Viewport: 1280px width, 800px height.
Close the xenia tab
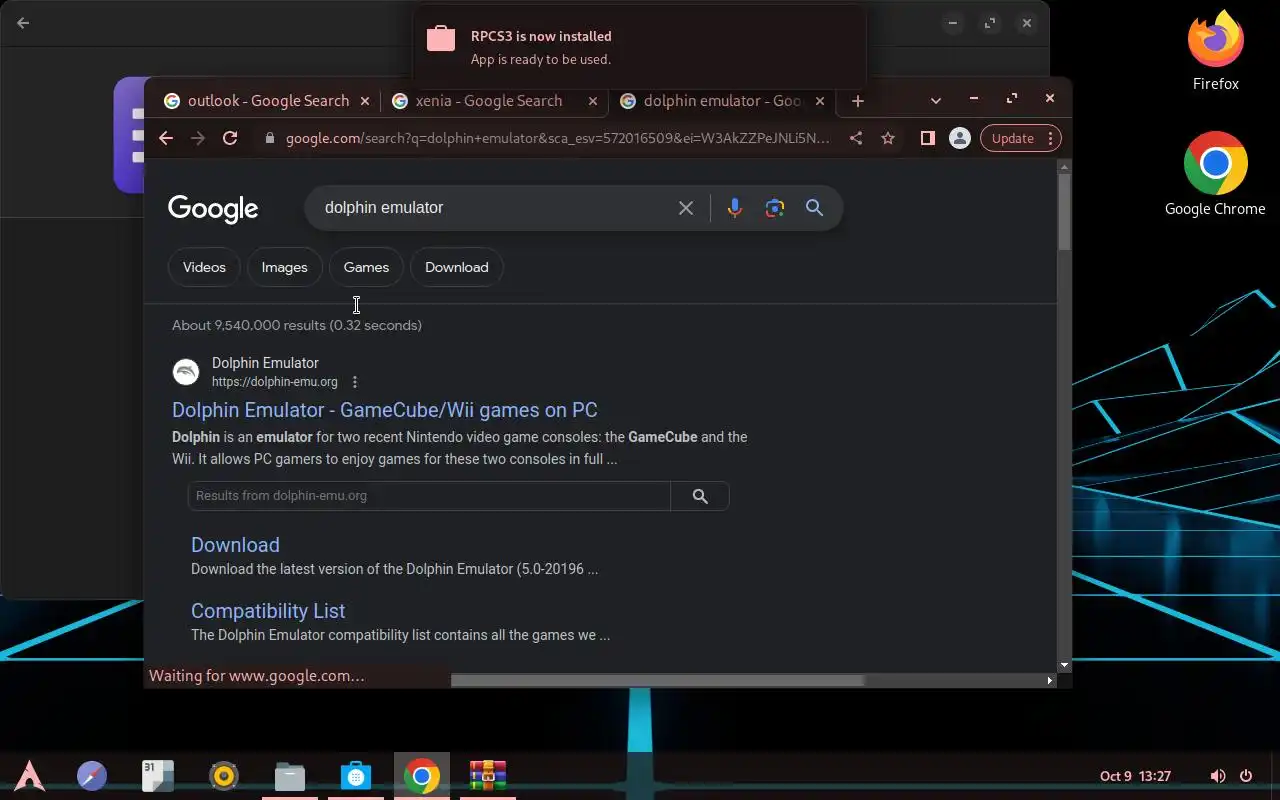593,101
